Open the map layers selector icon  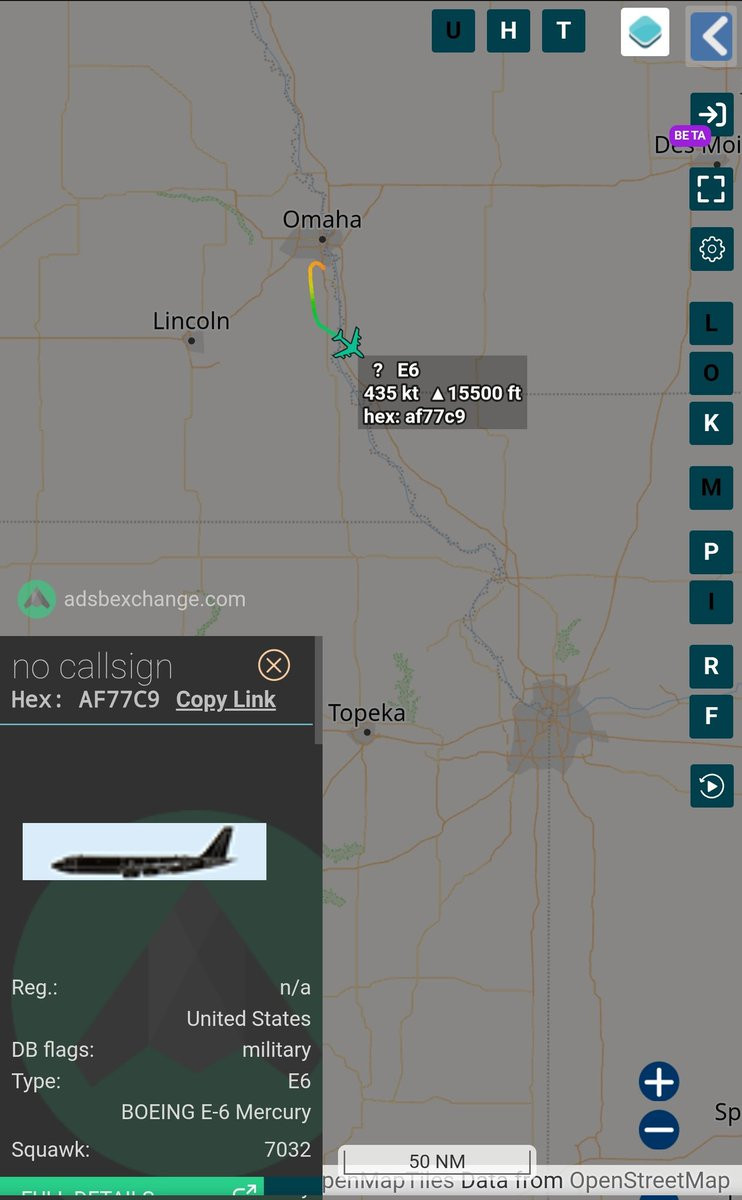tap(645, 31)
